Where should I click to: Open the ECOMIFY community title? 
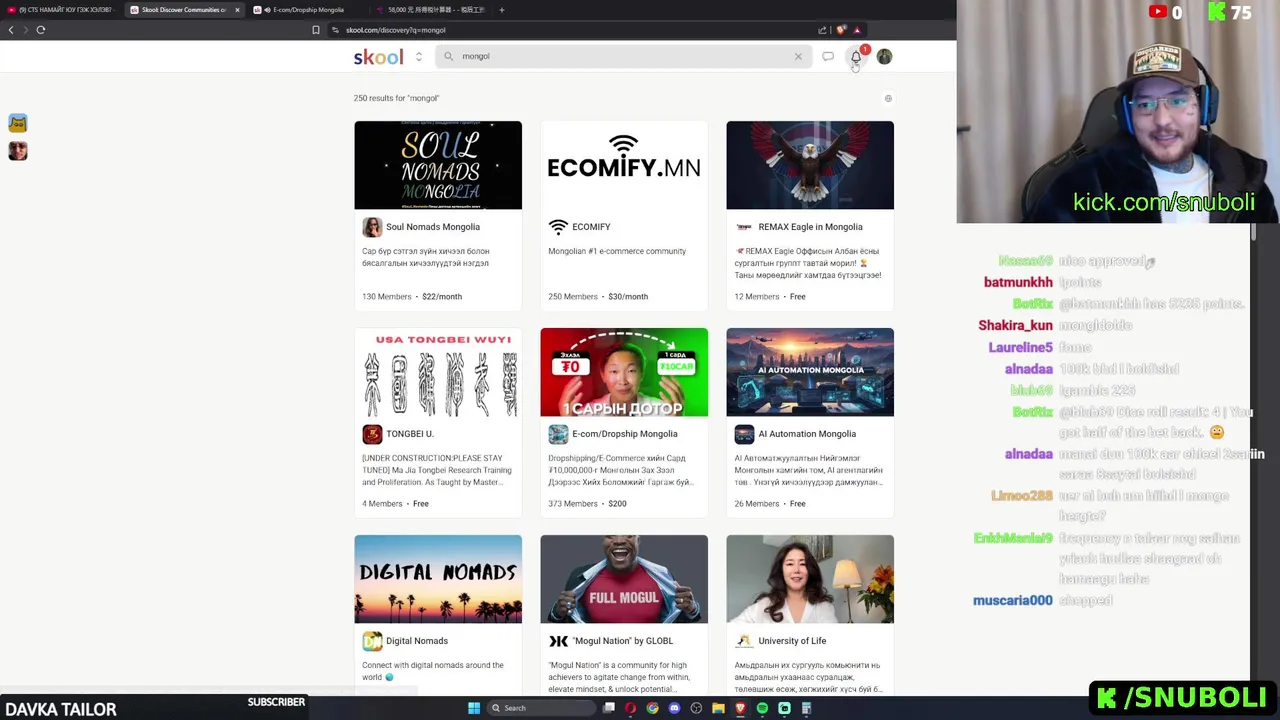point(591,227)
